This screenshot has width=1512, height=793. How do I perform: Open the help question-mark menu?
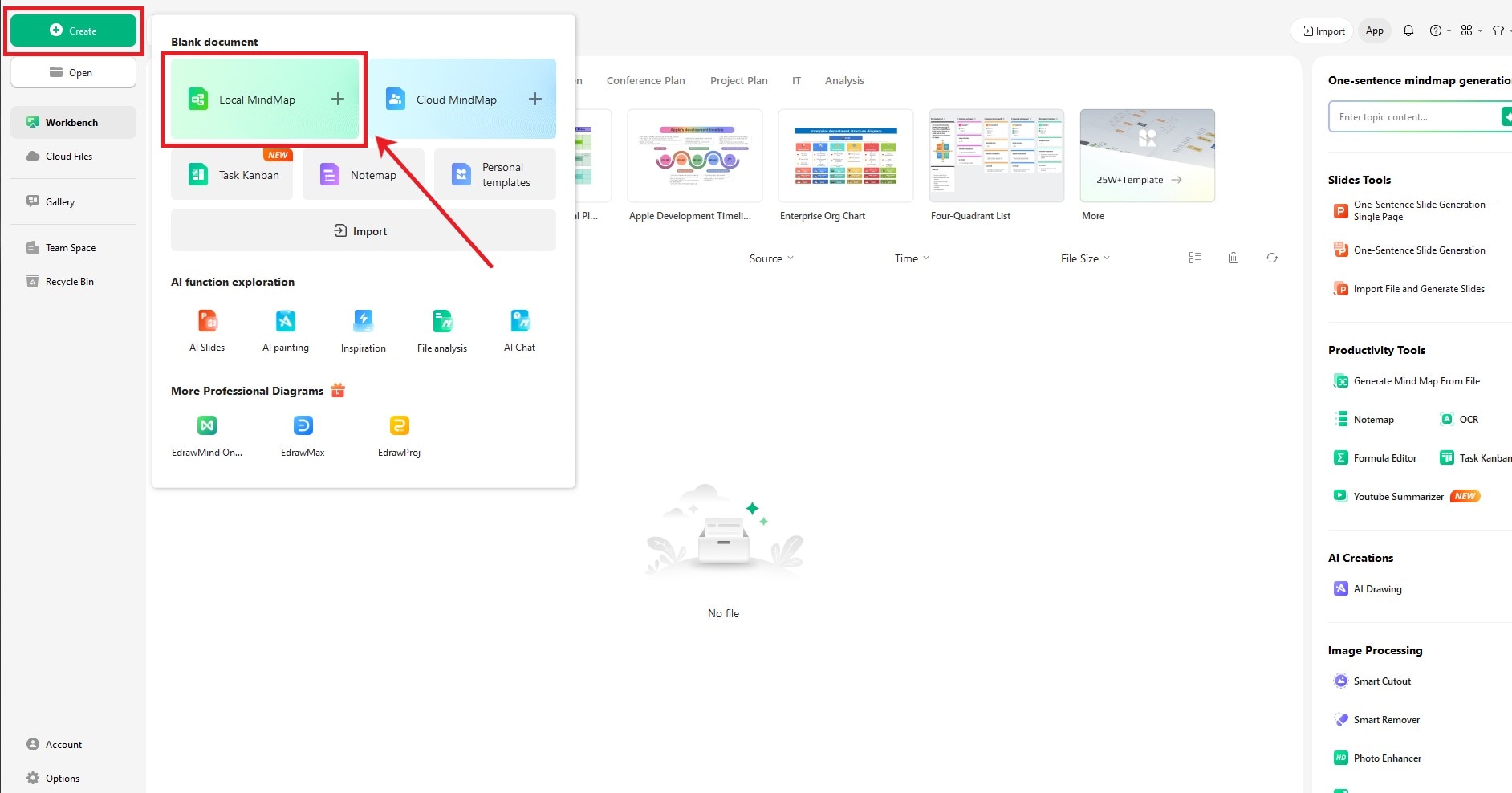click(1440, 31)
